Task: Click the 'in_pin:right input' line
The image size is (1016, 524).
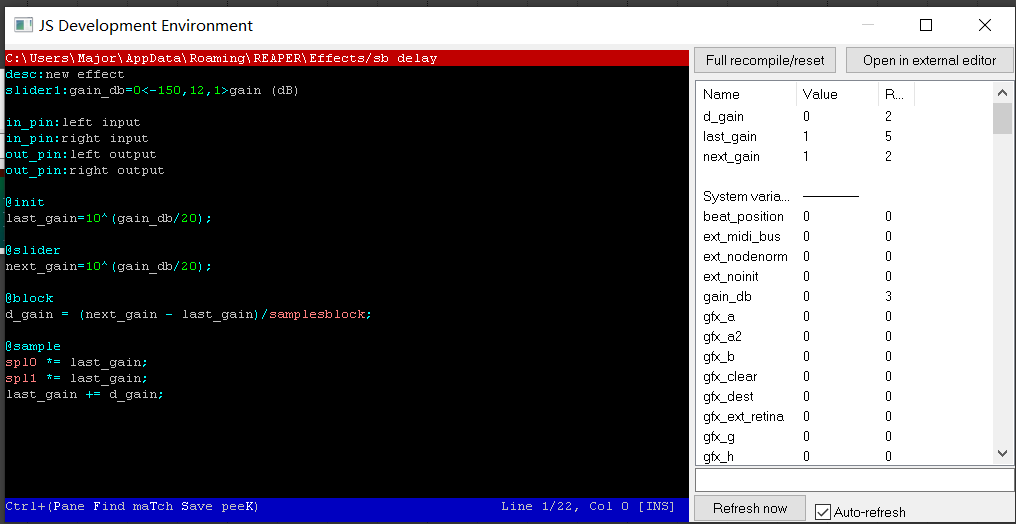Action: pos(76,139)
